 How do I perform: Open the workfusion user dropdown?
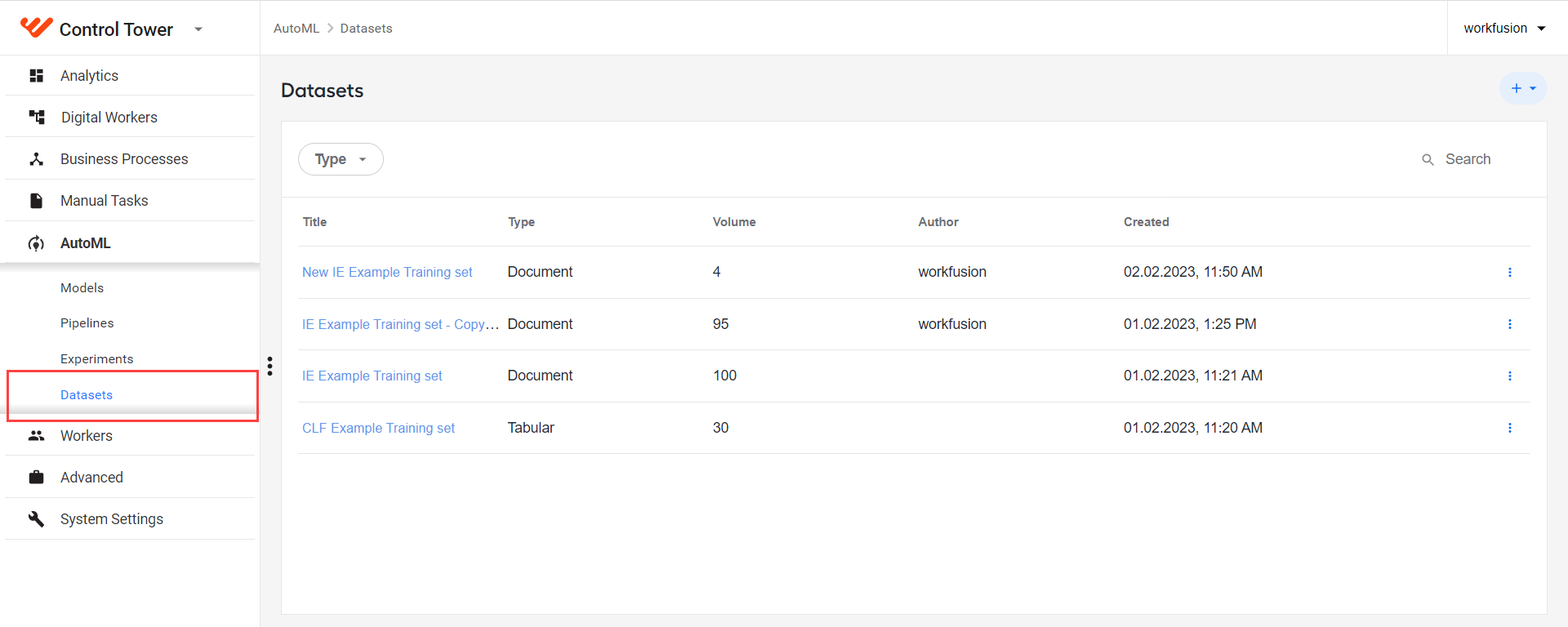point(1504,29)
